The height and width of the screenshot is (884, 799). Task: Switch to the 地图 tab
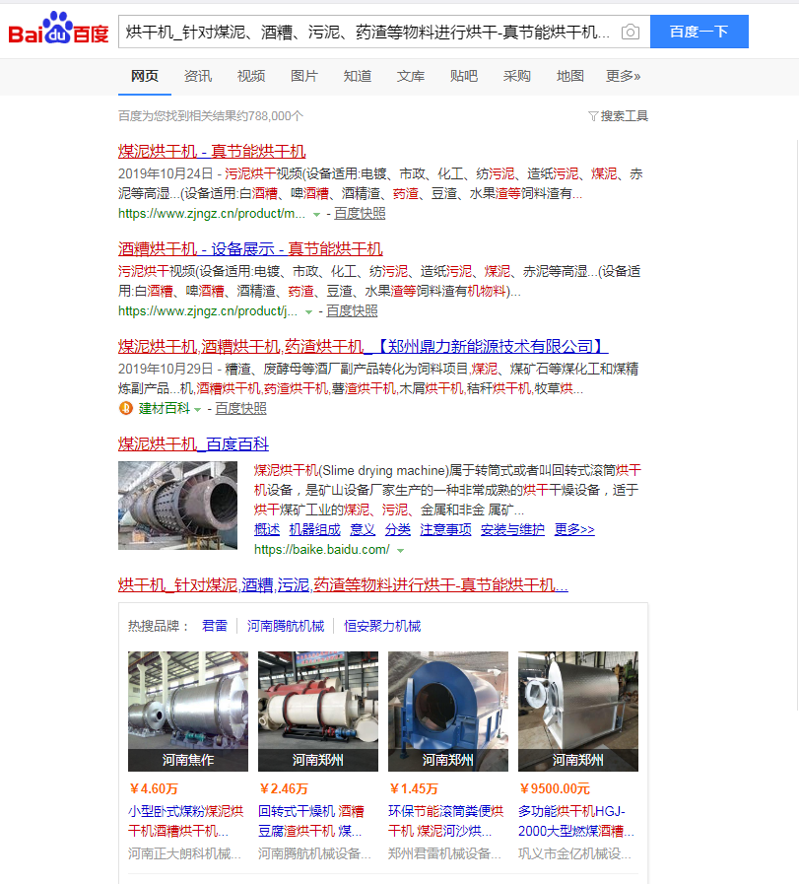point(570,76)
